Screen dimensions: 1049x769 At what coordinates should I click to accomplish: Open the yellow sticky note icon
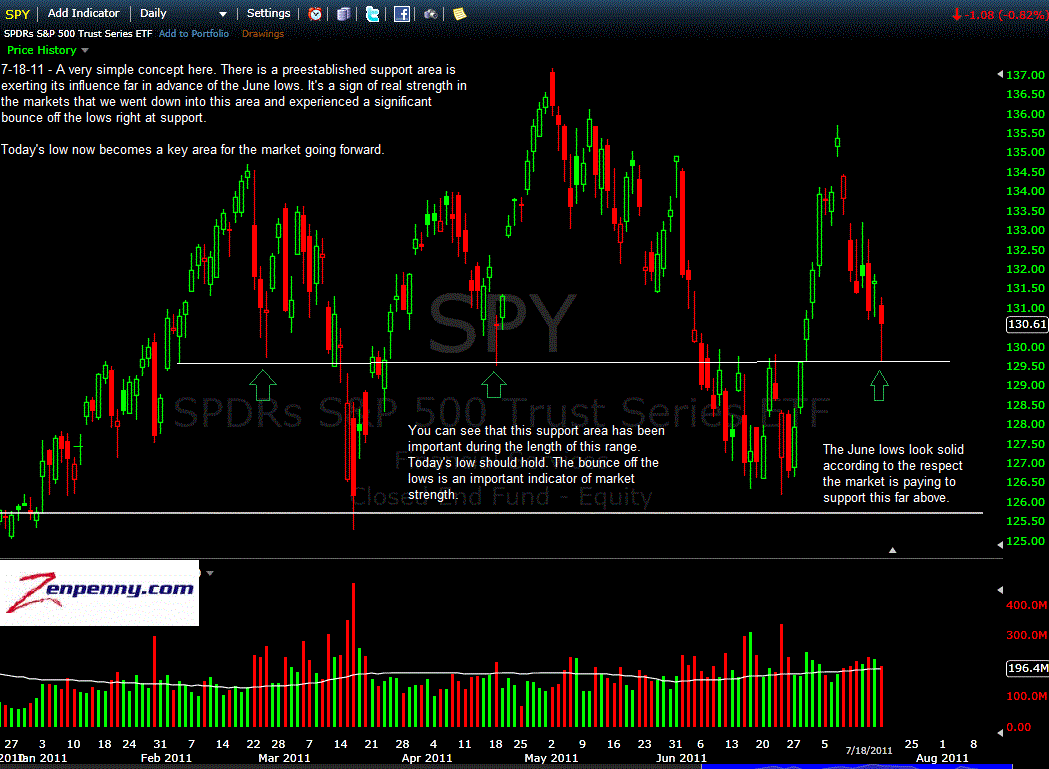click(460, 13)
